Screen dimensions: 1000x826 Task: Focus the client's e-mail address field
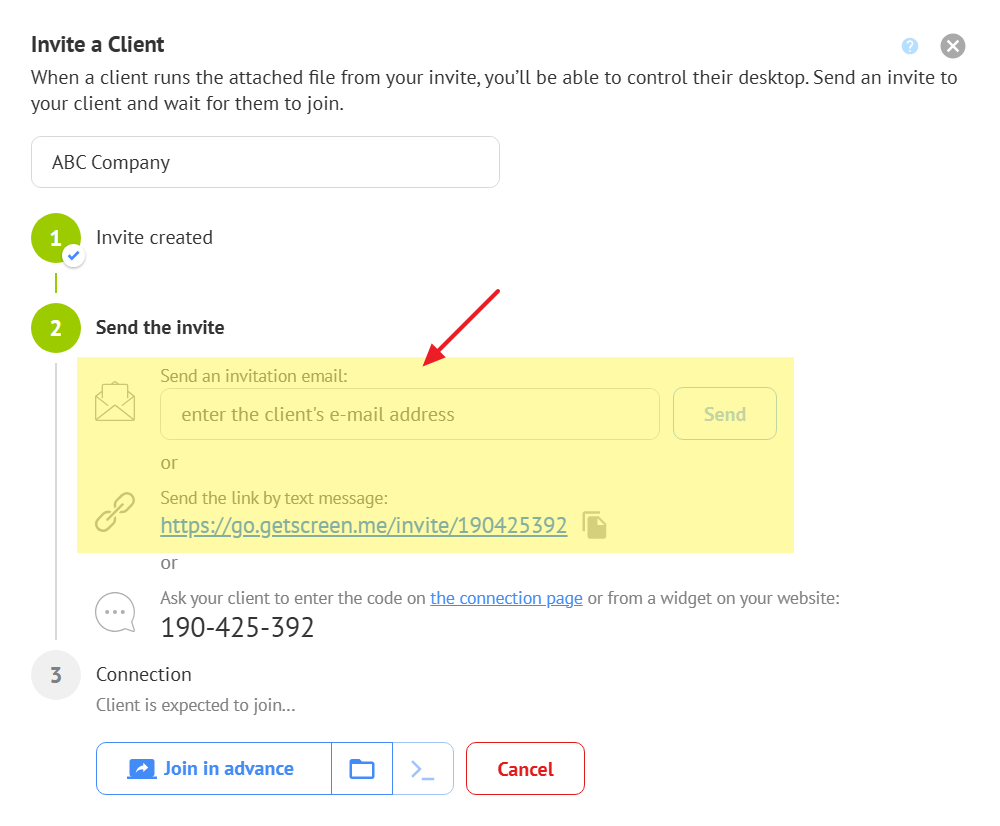click(x=410, y=414)
